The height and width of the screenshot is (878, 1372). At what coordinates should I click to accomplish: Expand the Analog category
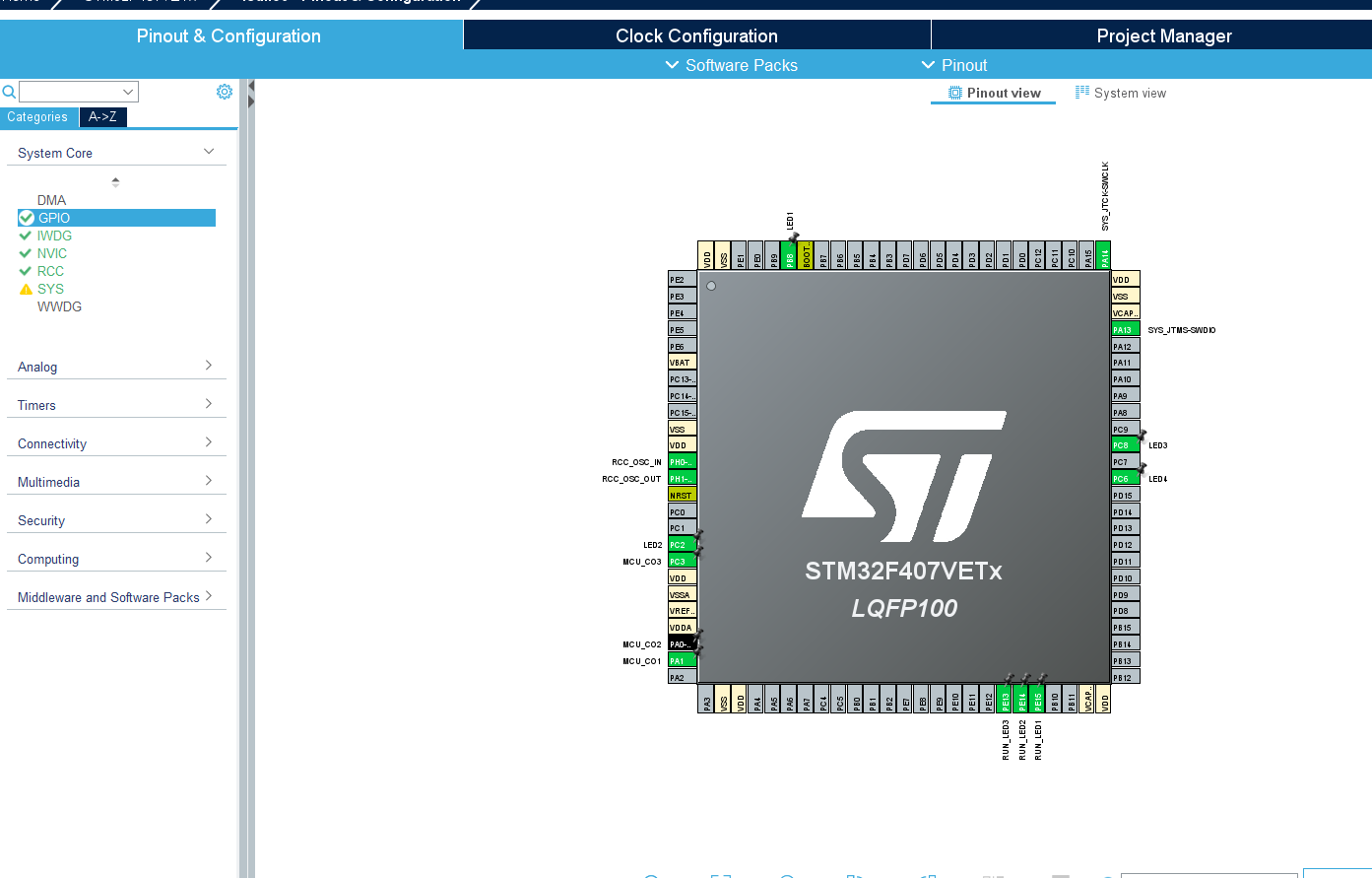[209, 366]
